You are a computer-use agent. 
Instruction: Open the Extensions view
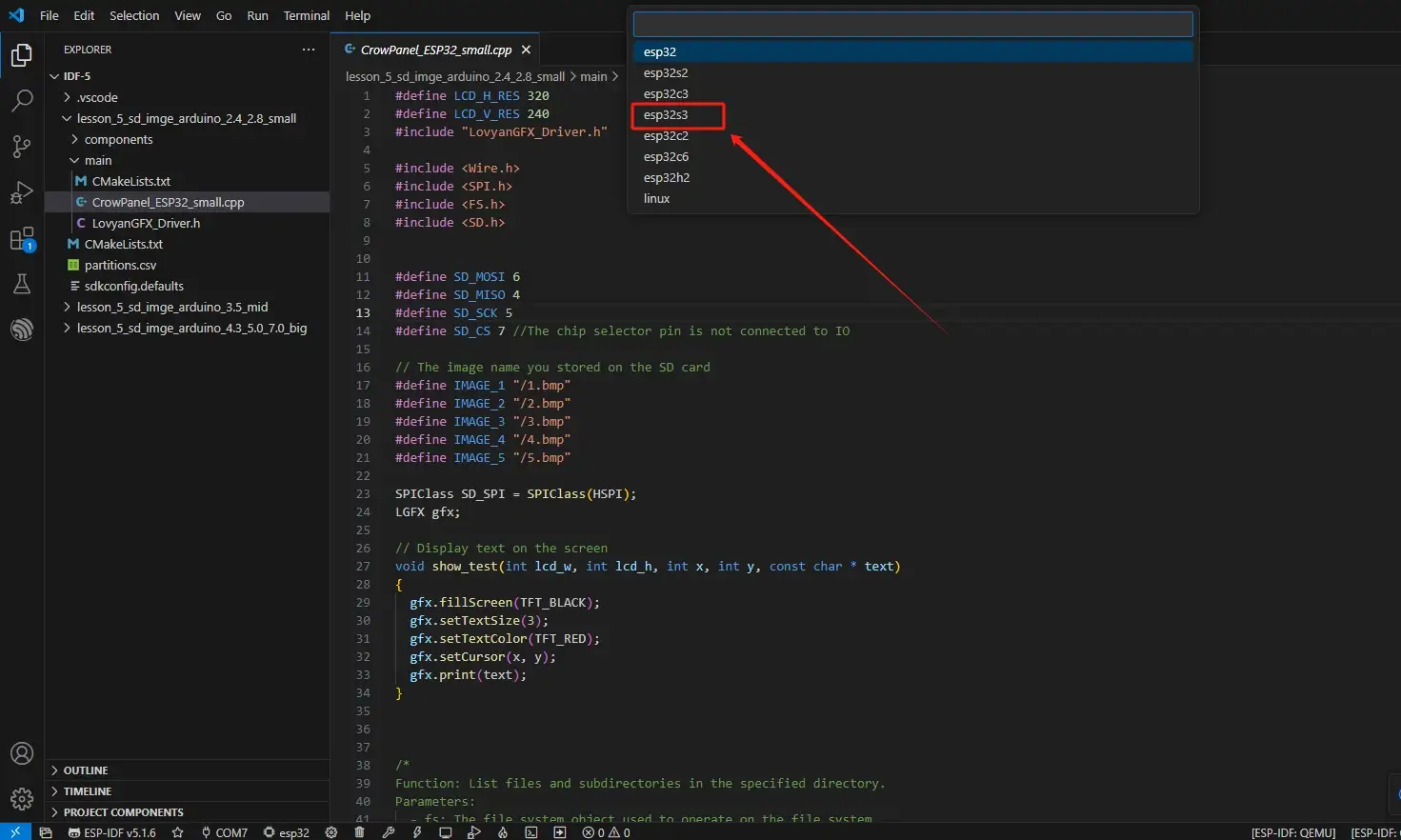coord(21,239)
